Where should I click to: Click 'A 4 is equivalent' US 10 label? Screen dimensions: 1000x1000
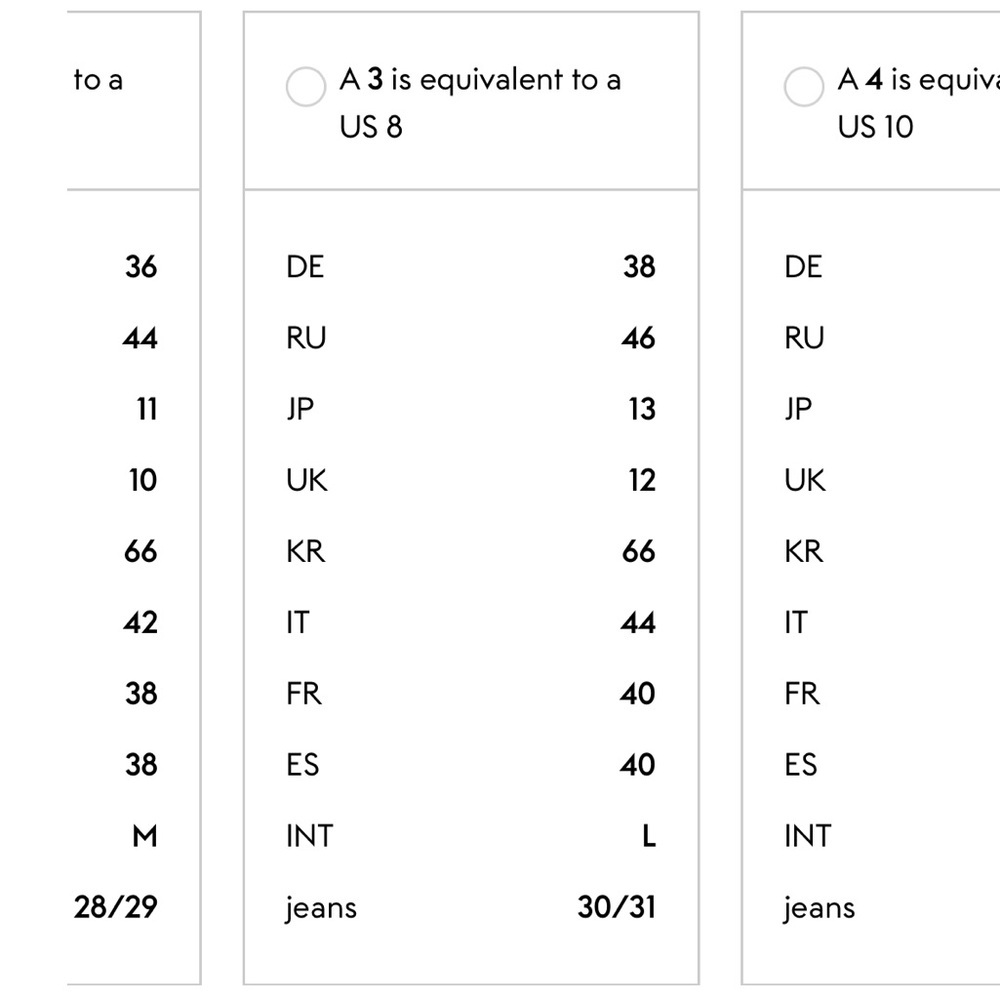pos(918,103)
